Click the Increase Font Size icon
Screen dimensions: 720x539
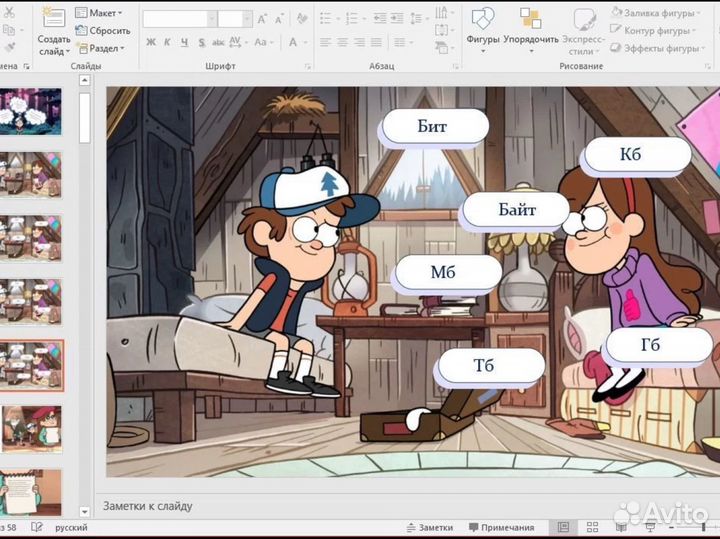262,19
